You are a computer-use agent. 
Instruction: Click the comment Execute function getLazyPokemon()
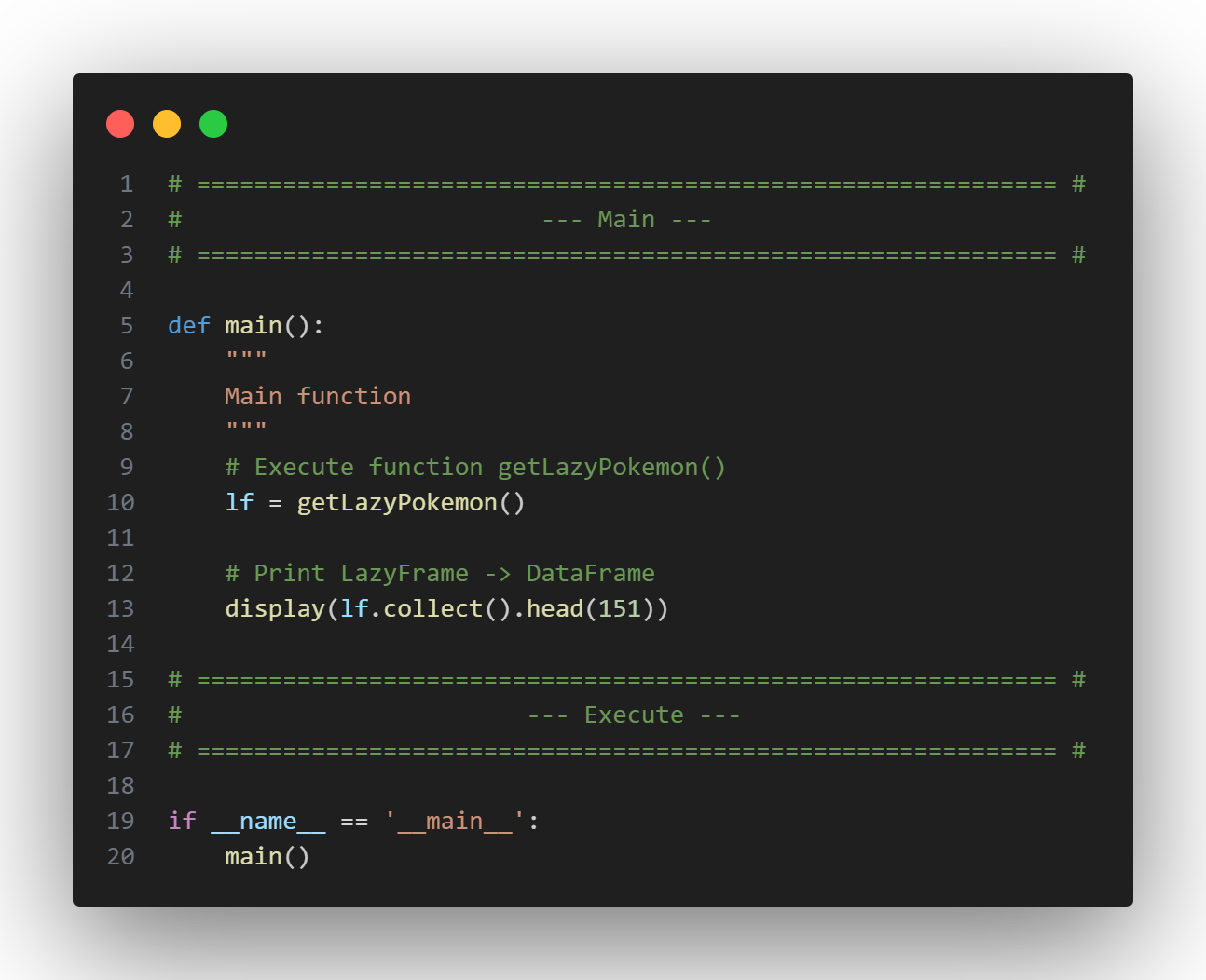click(475, 467)
